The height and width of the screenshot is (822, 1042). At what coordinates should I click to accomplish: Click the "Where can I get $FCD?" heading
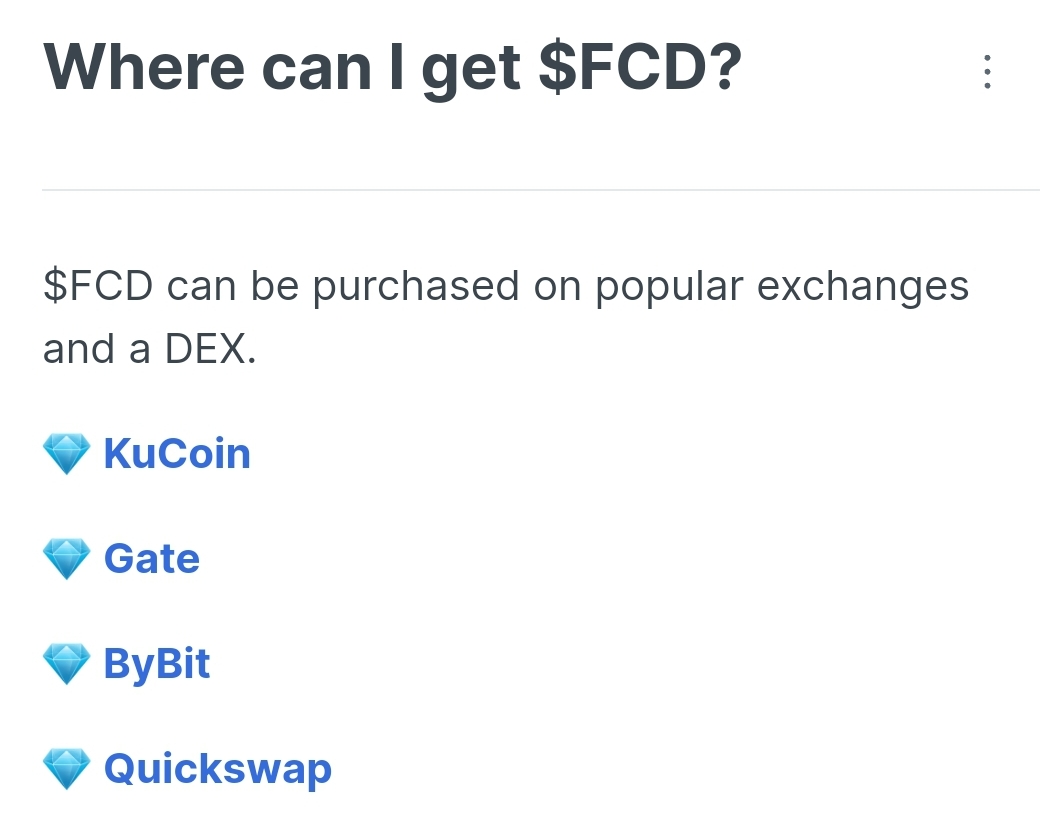392,68
